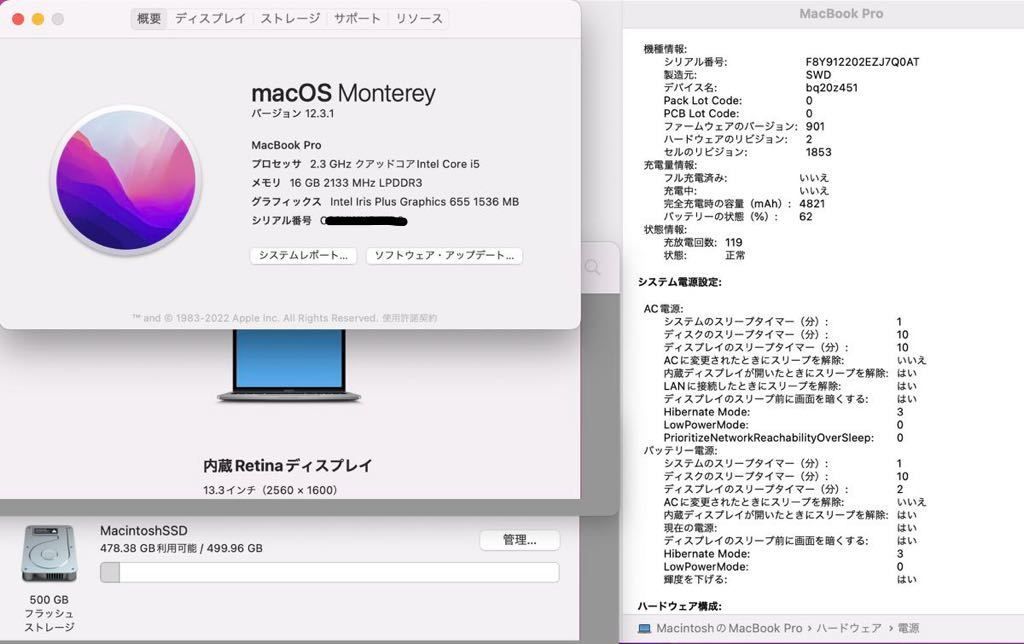This screenshot has height=644, width=1024.
Task: Minimize window with the yellow button
Action: (38, 19)
